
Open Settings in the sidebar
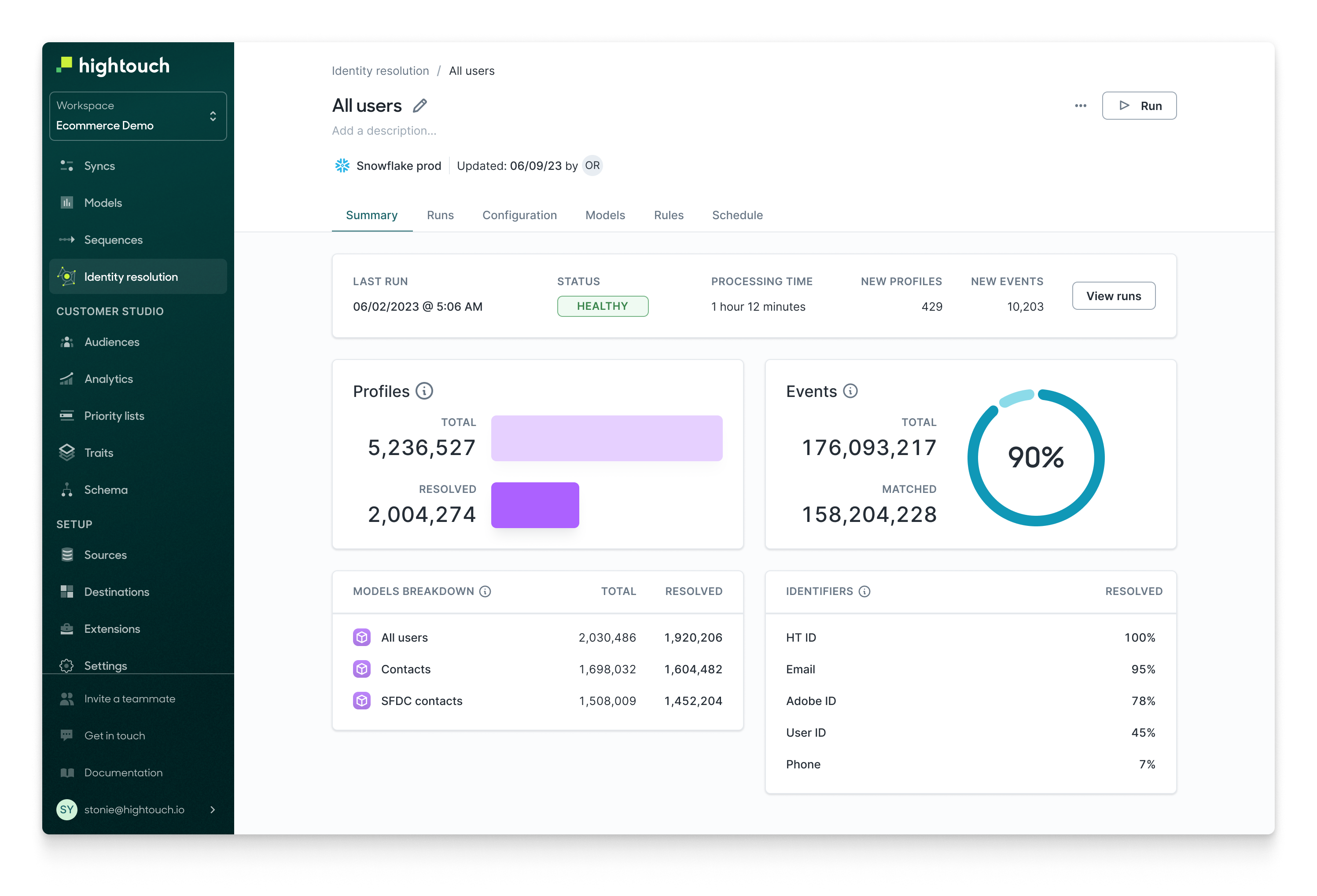tap(105, 665)
